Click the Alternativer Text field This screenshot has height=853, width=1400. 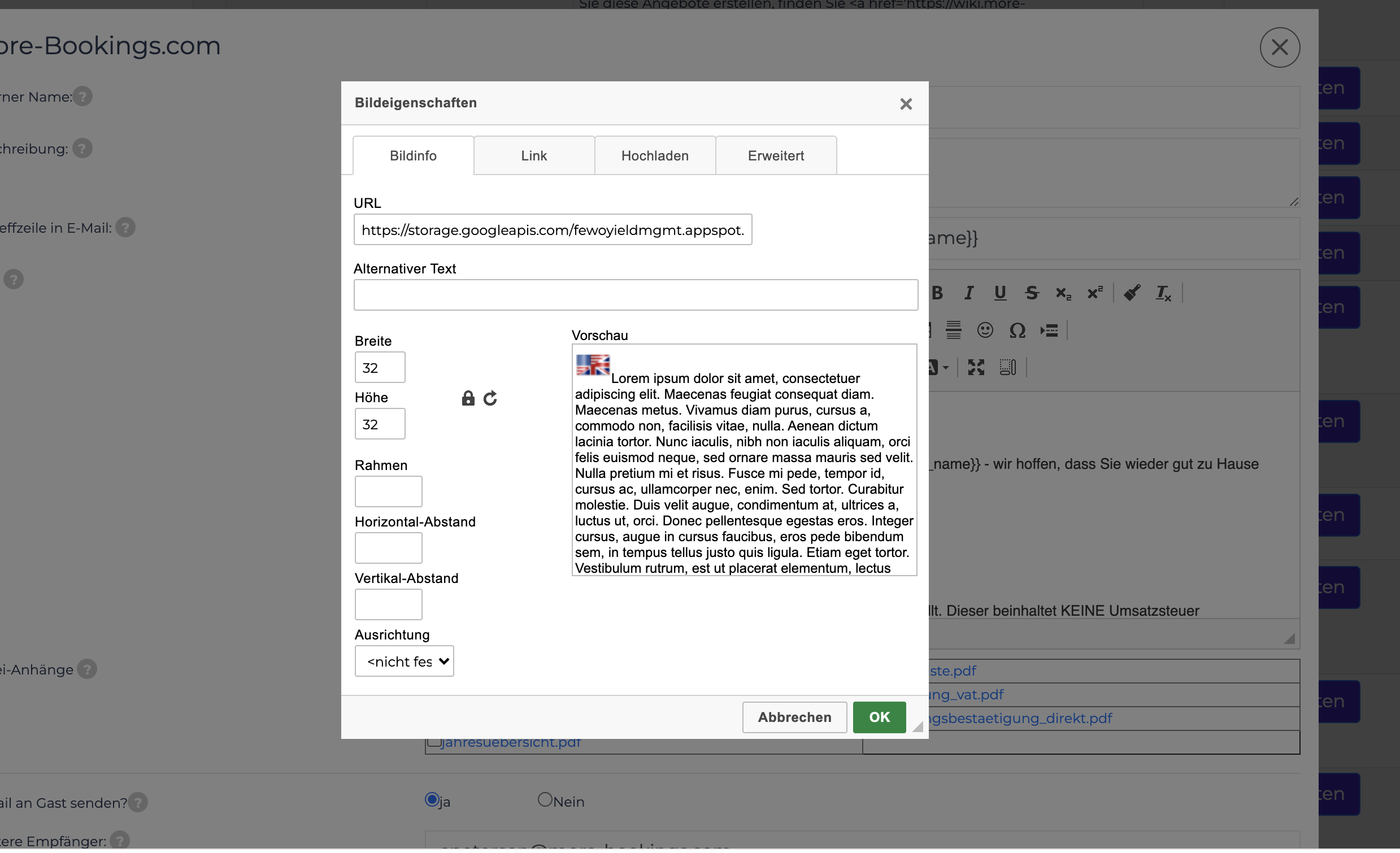[x=635, y=295]
